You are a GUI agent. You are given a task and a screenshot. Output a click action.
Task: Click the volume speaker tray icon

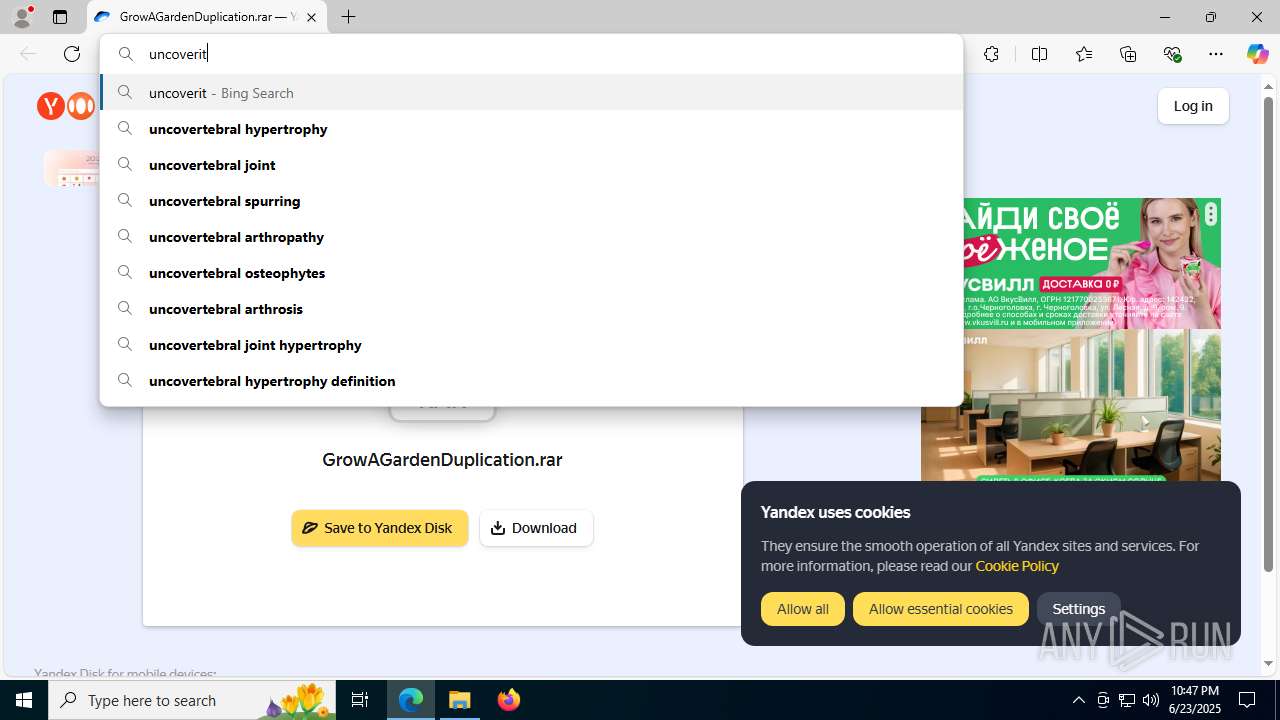point(1151,700)
